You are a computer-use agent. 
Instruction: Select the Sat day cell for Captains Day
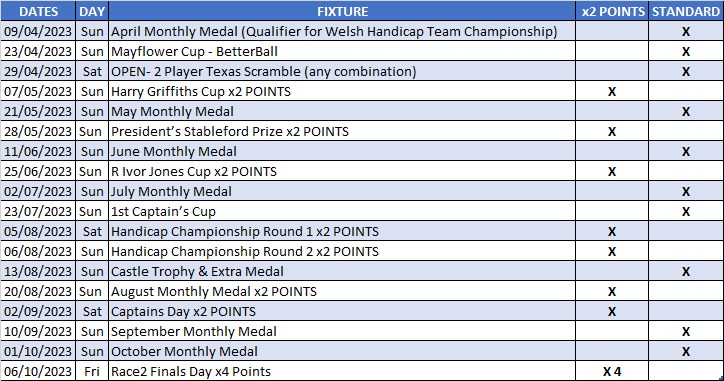point(92,311)
